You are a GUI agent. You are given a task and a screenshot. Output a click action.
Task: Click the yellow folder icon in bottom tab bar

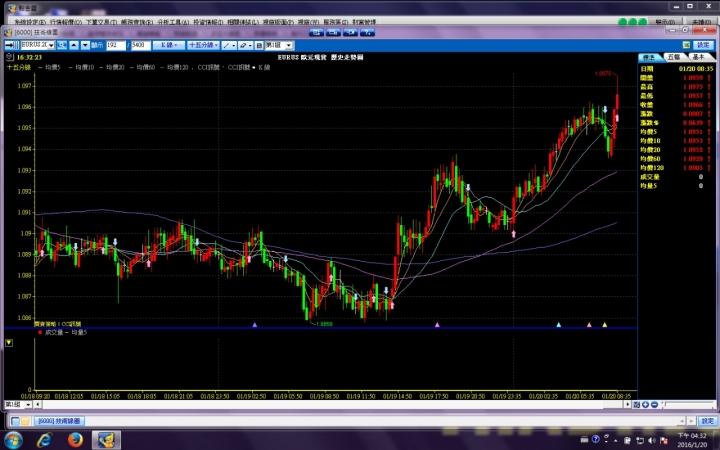[25, 421]
